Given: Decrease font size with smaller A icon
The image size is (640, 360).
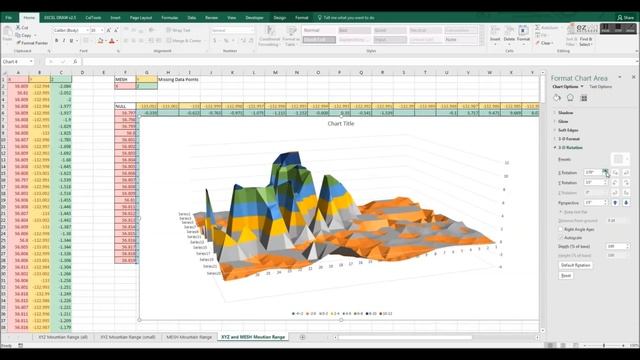Looking at the screenshot, I should pos(116,30).
